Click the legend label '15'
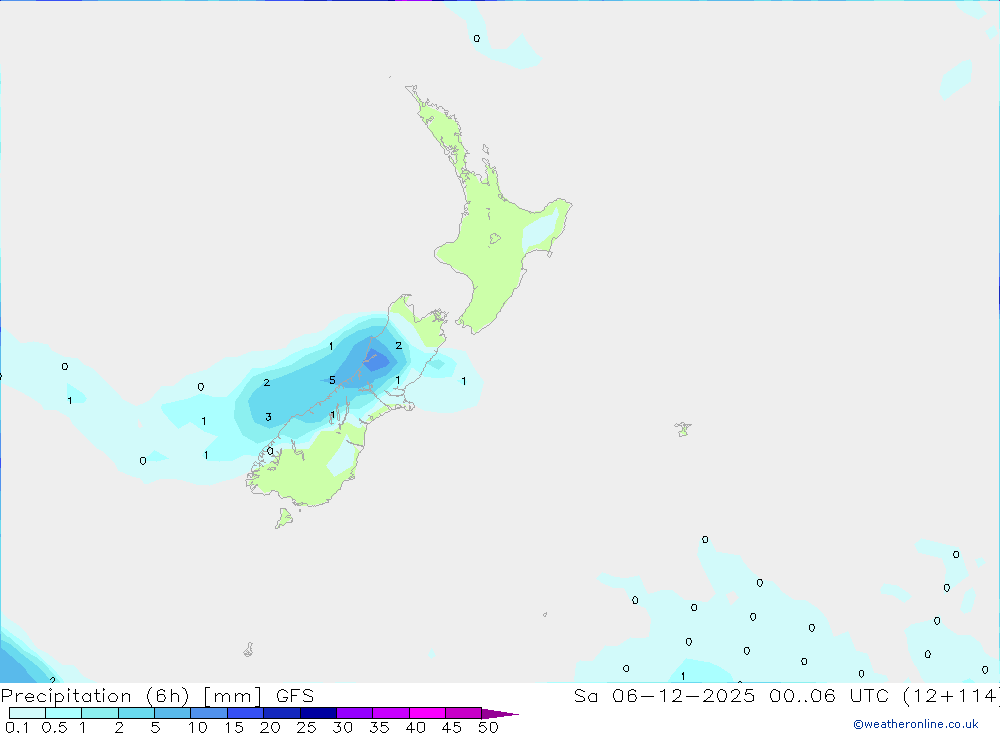 (x=234, y=727)
